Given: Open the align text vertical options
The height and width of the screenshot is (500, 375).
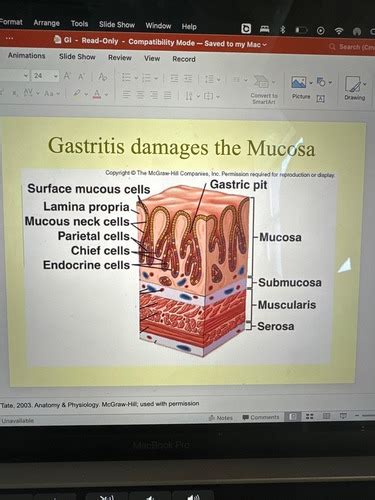Looking at the screenshot, I should [x=212, y=97].
